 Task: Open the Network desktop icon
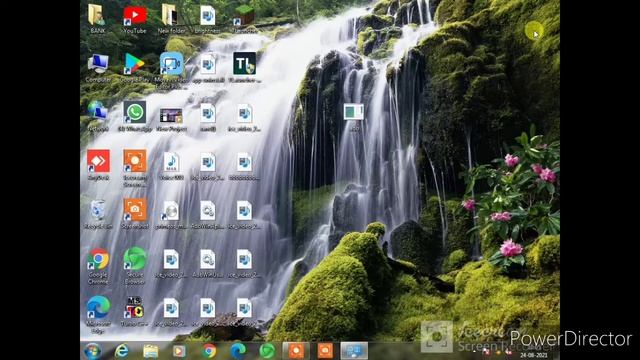[x=98, y=116]
